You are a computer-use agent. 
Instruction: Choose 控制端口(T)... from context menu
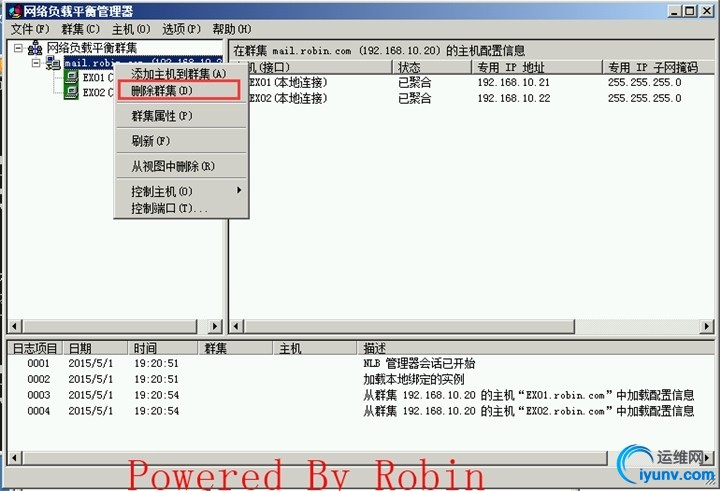pyautogui.click(x=181, y=208)
